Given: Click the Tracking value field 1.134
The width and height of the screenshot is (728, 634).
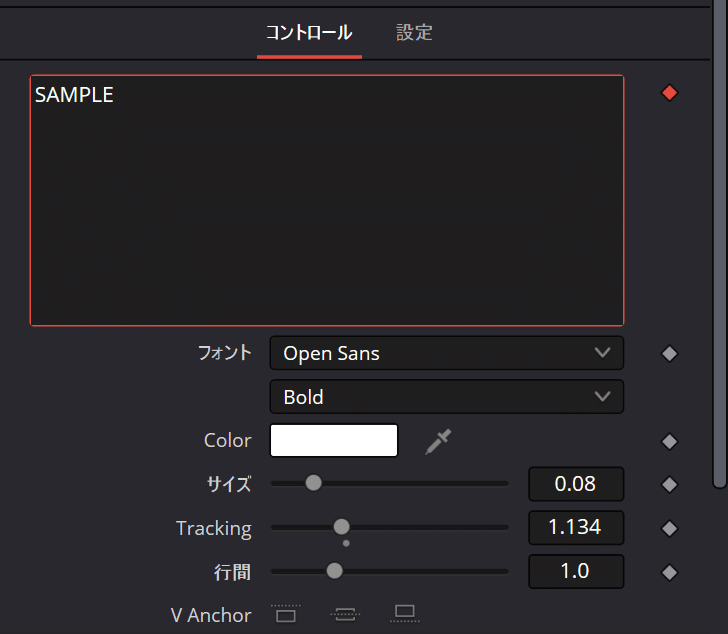Looking at the screenshot, I should (576, 528).
